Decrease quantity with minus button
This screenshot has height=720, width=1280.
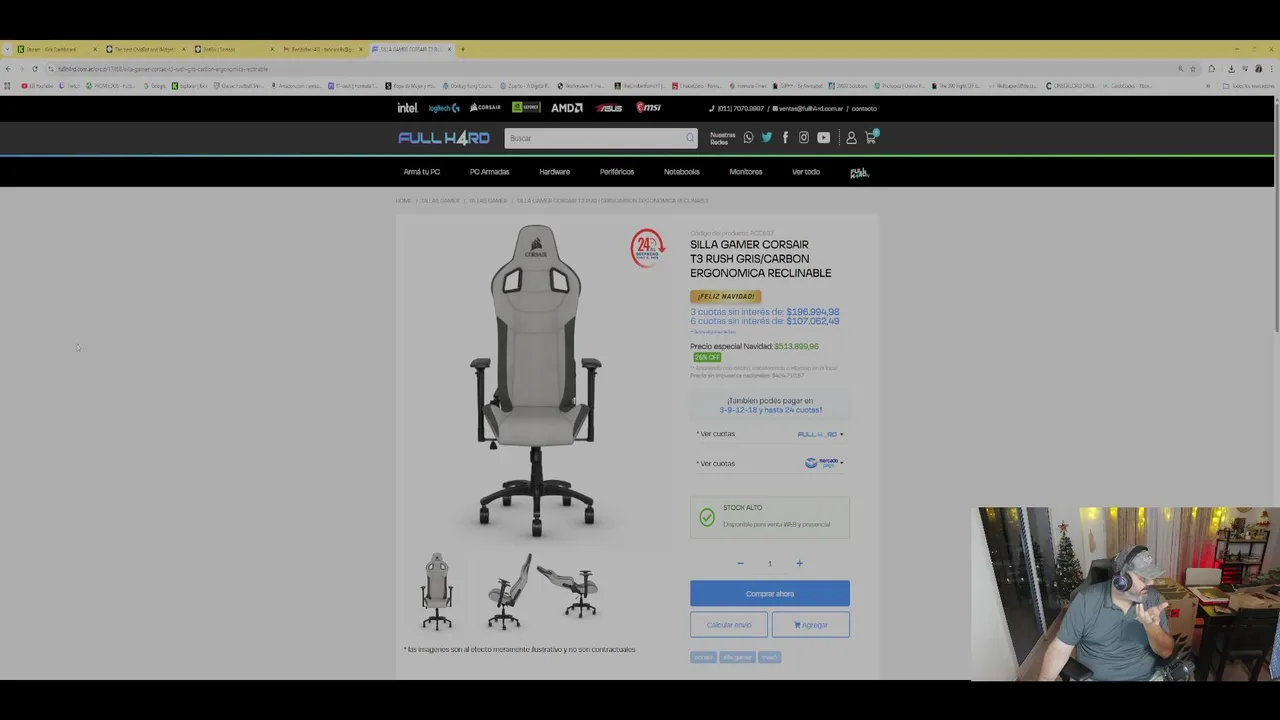coord(740,563)
